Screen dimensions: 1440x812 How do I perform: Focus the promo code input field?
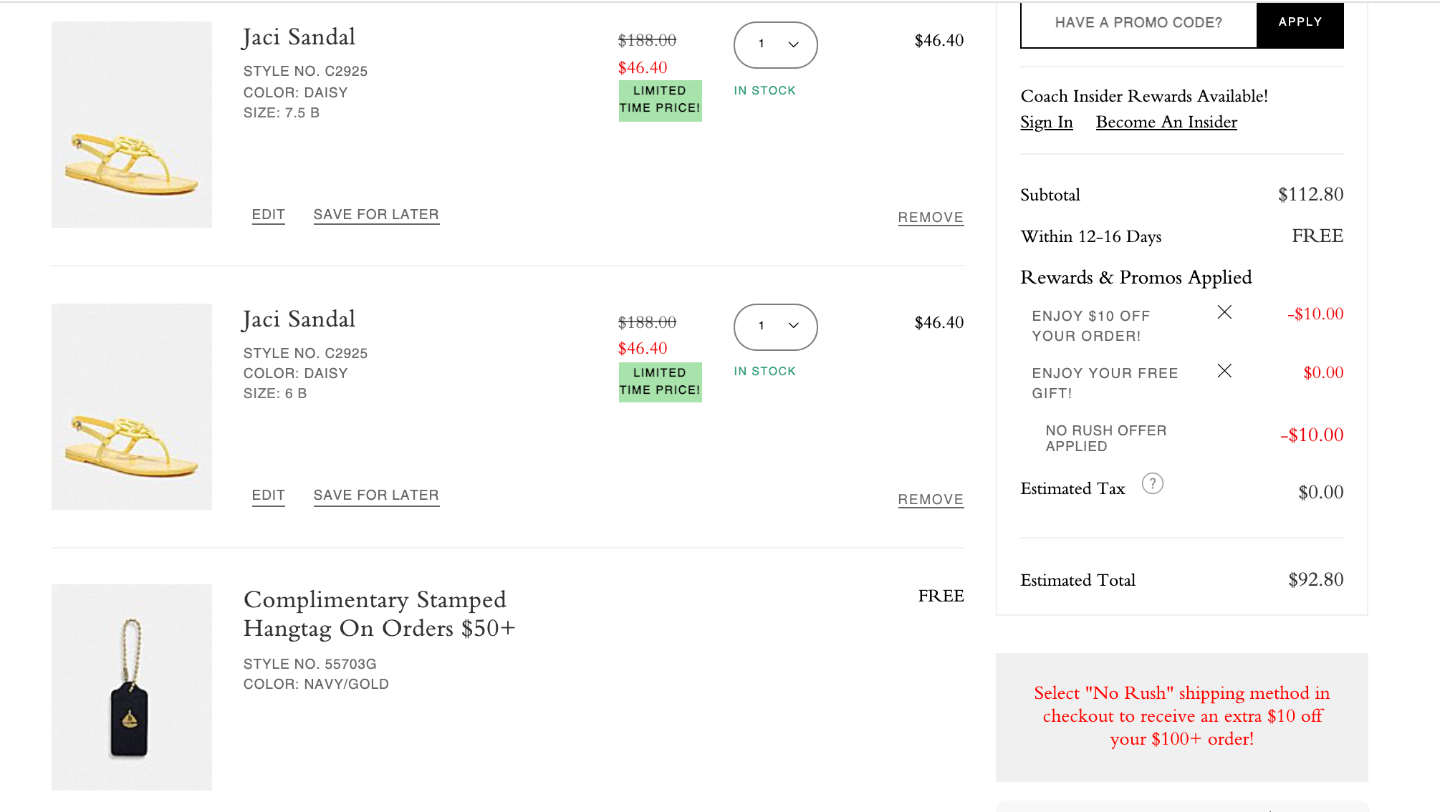point(1138,23)
